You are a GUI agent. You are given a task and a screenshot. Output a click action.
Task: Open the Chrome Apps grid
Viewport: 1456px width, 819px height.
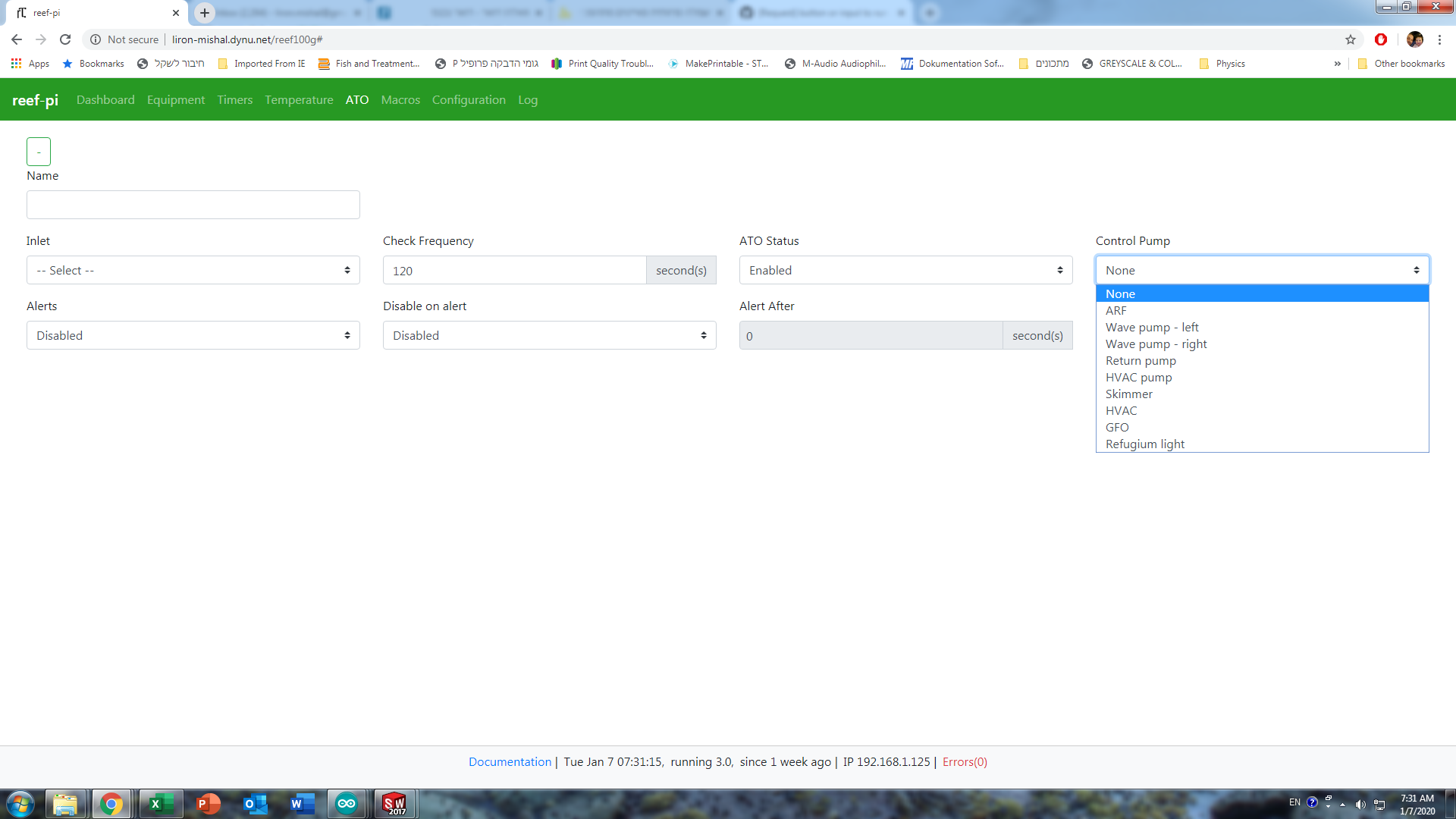[x=17, y=64]
